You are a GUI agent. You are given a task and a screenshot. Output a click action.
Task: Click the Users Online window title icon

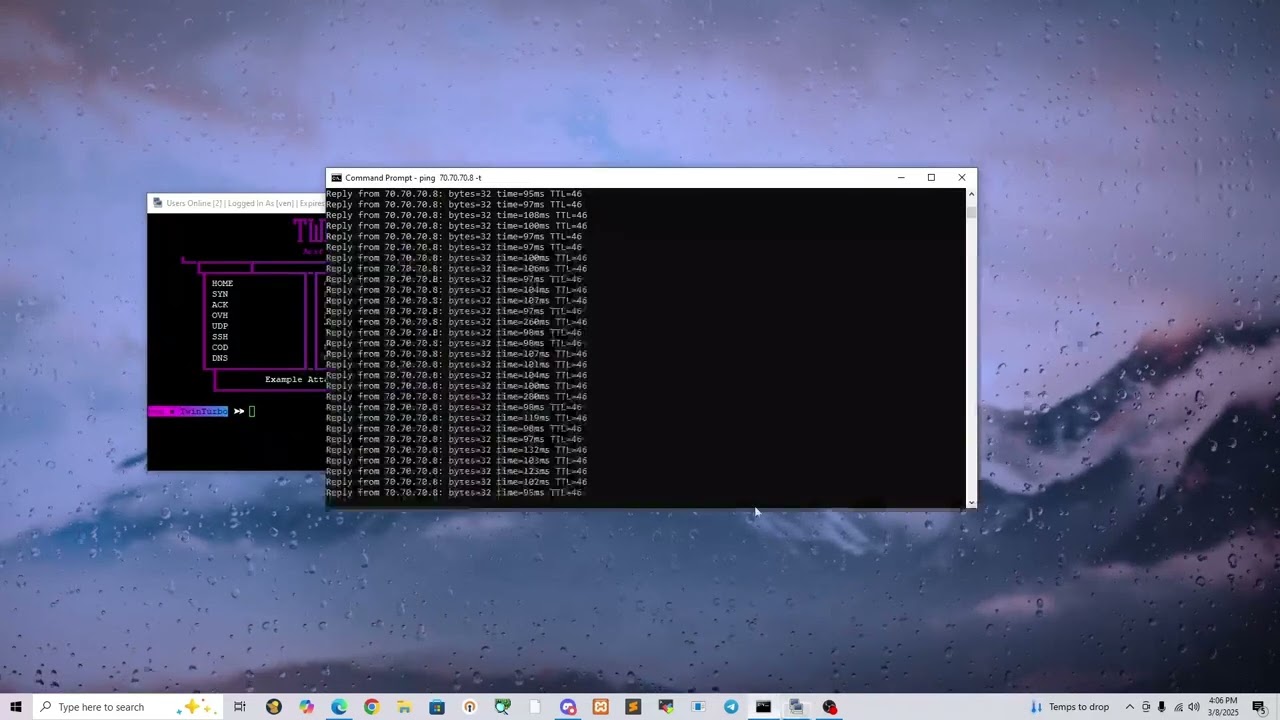(157, 203)
